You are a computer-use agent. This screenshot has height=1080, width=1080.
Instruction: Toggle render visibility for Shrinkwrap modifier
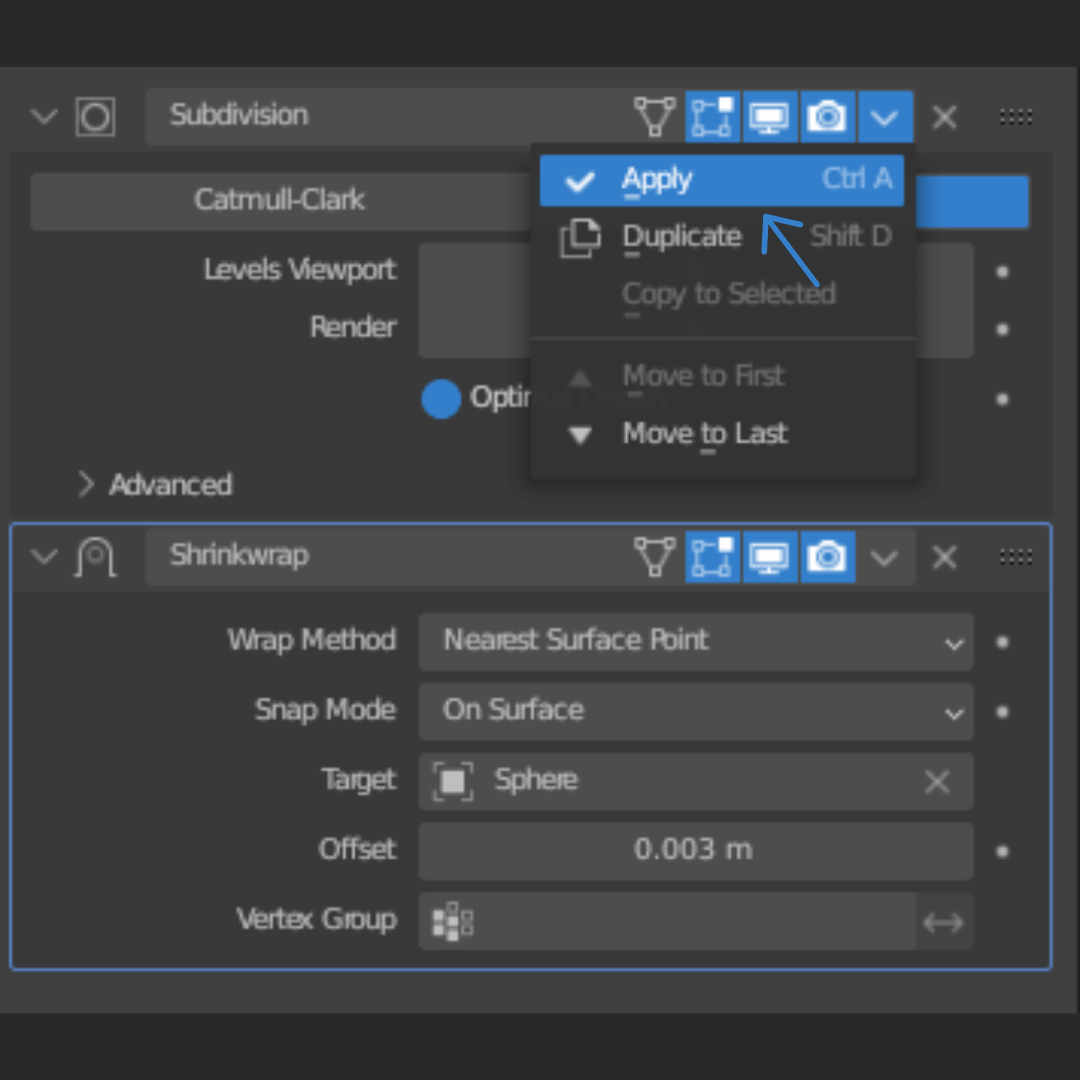pyautogui.click(x=826, y=557)
